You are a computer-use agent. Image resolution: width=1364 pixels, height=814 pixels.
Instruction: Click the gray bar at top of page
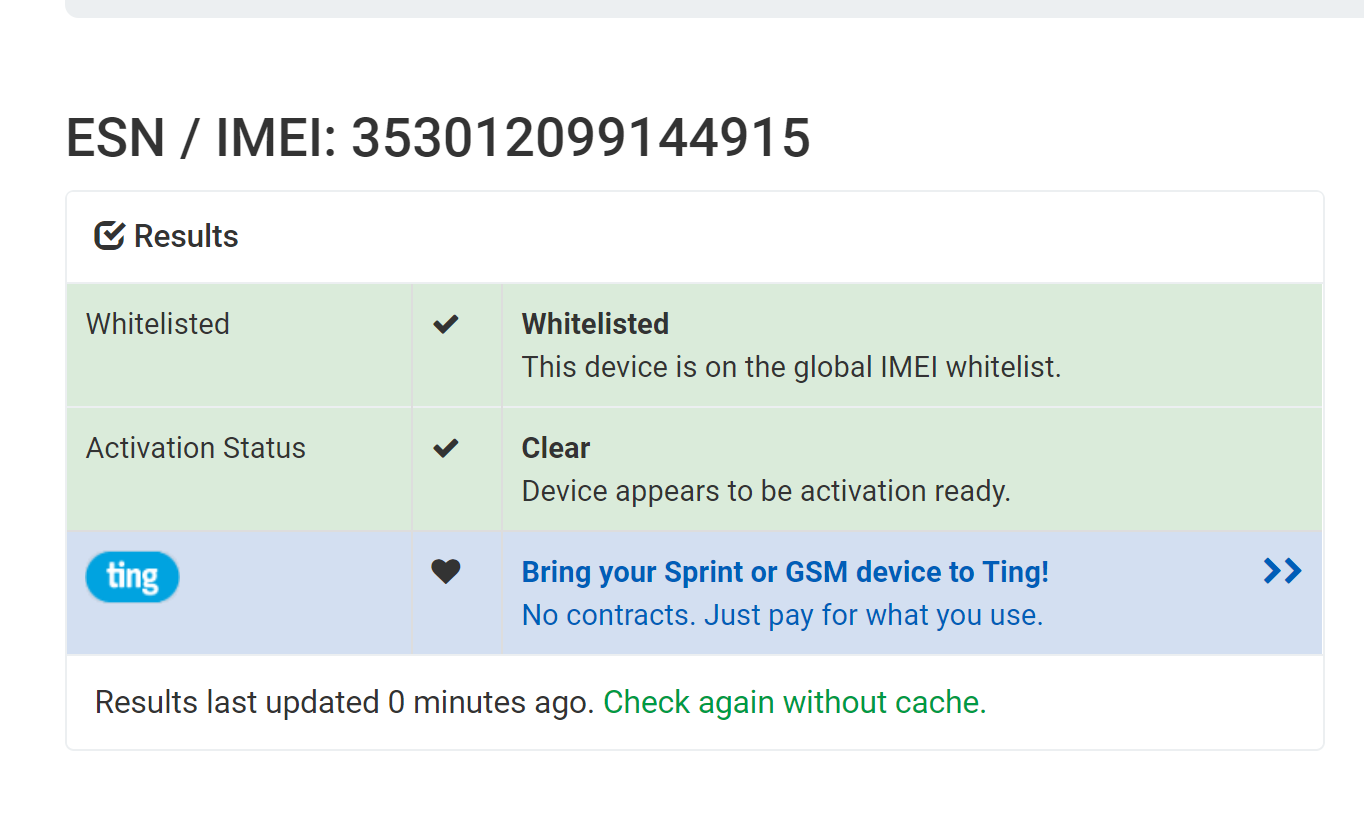pos(714,8)
